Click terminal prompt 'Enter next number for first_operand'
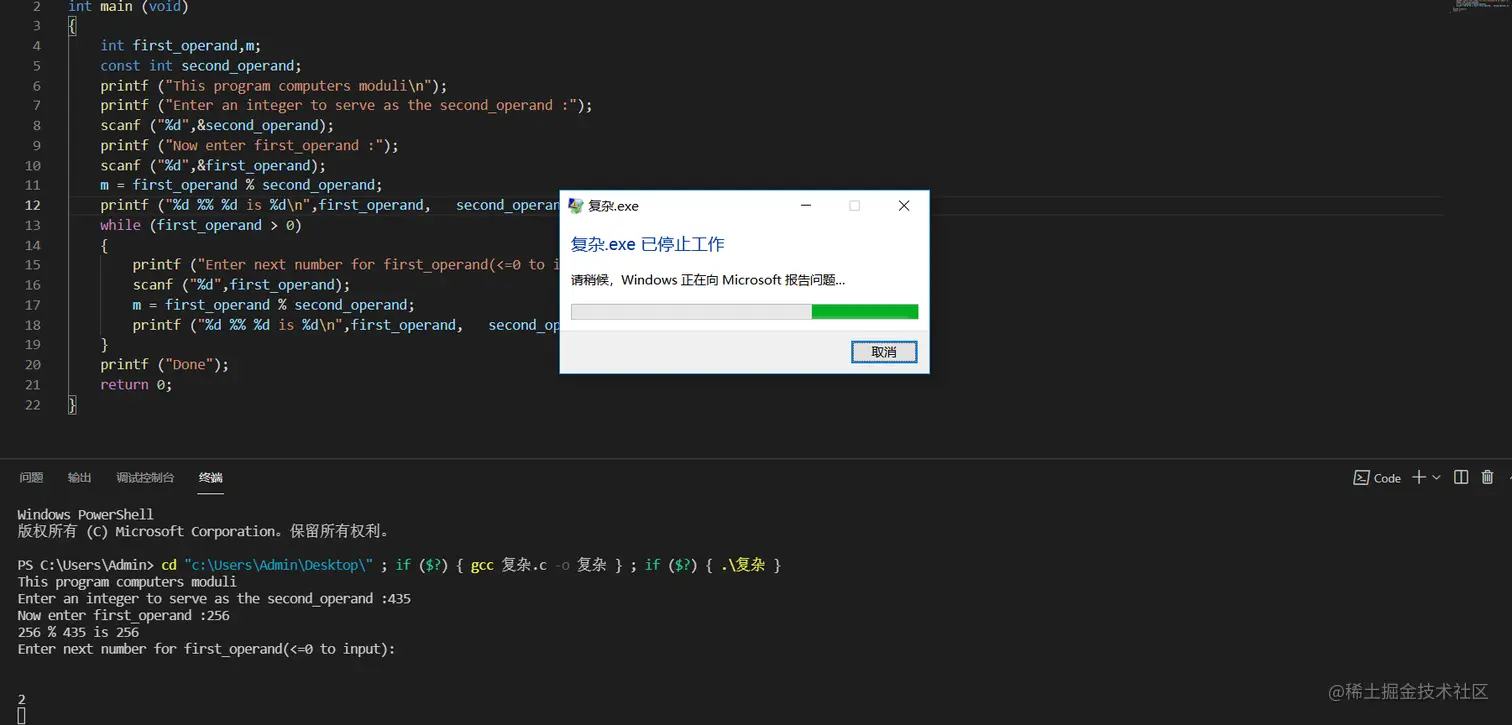 click(x=207, y=649)
